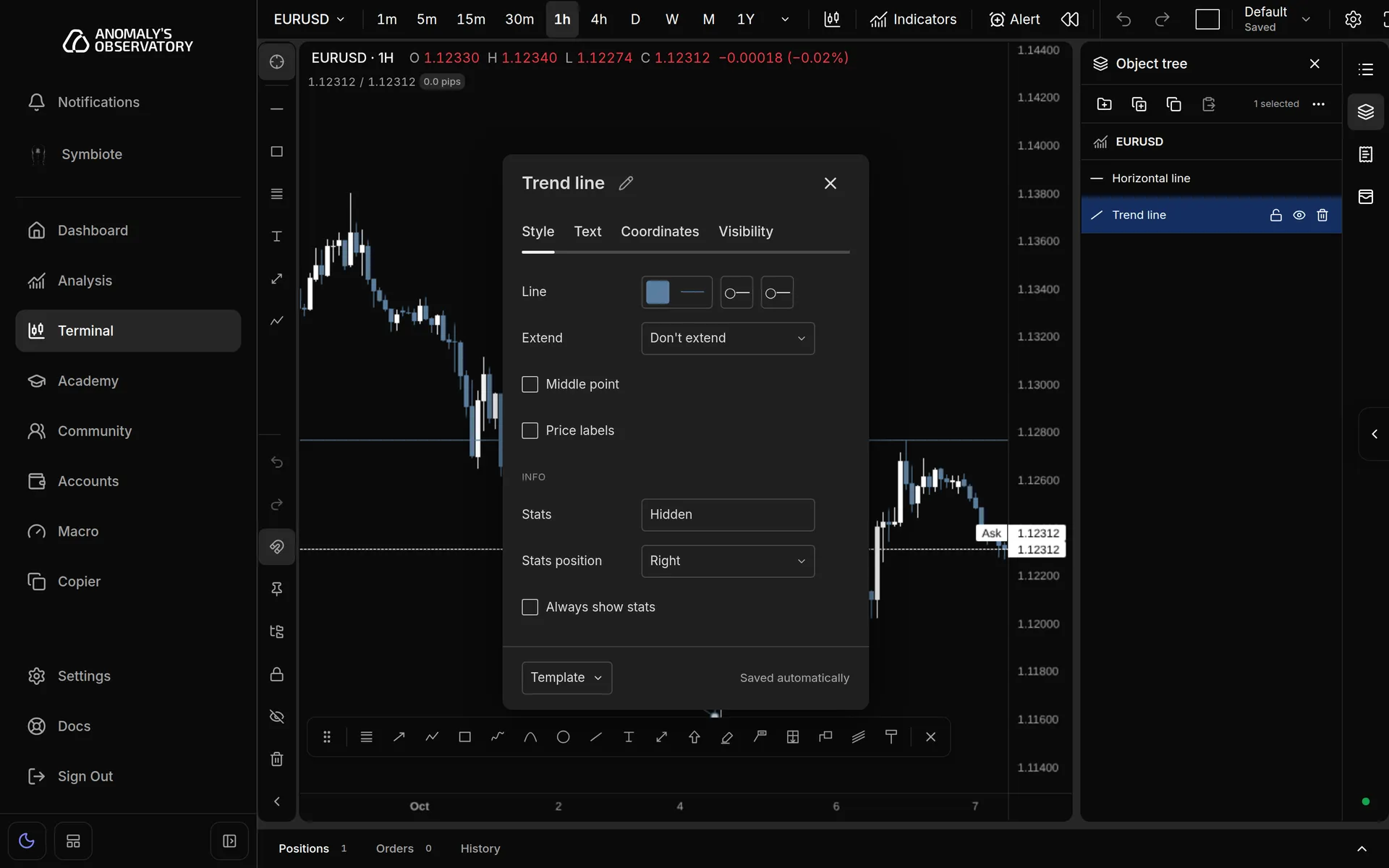This screenshot has height=868, width=1389.
Task: Switch to the Visibility tab
Action: (x=746, y=231)
